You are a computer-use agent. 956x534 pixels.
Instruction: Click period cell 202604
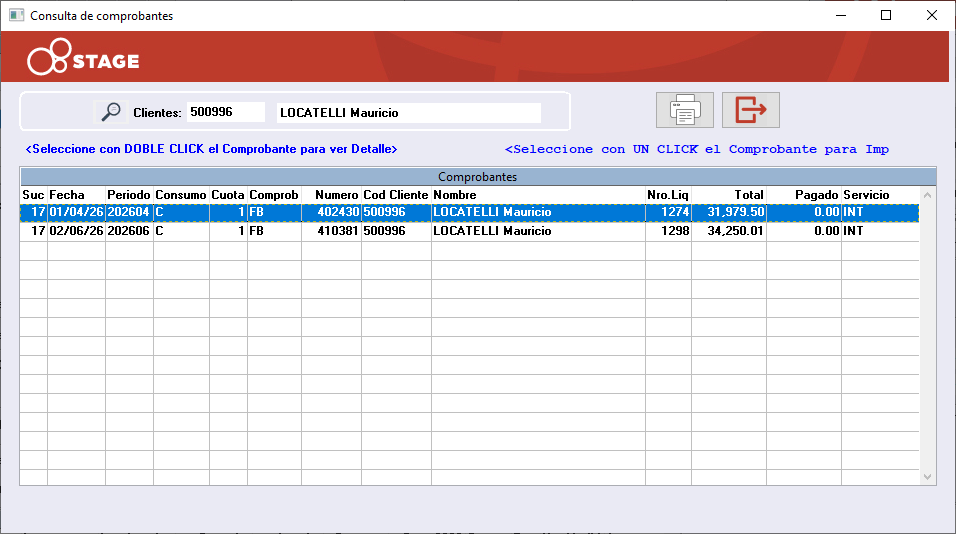(129, 212)
